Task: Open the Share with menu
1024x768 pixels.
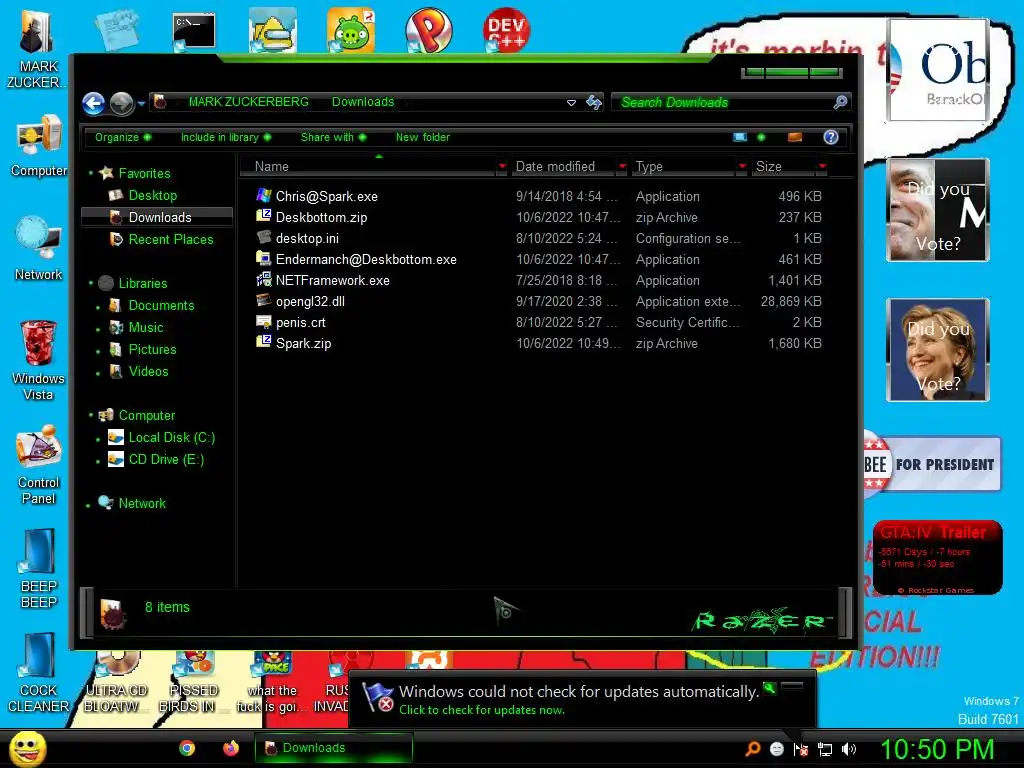Action: point(333,137)
